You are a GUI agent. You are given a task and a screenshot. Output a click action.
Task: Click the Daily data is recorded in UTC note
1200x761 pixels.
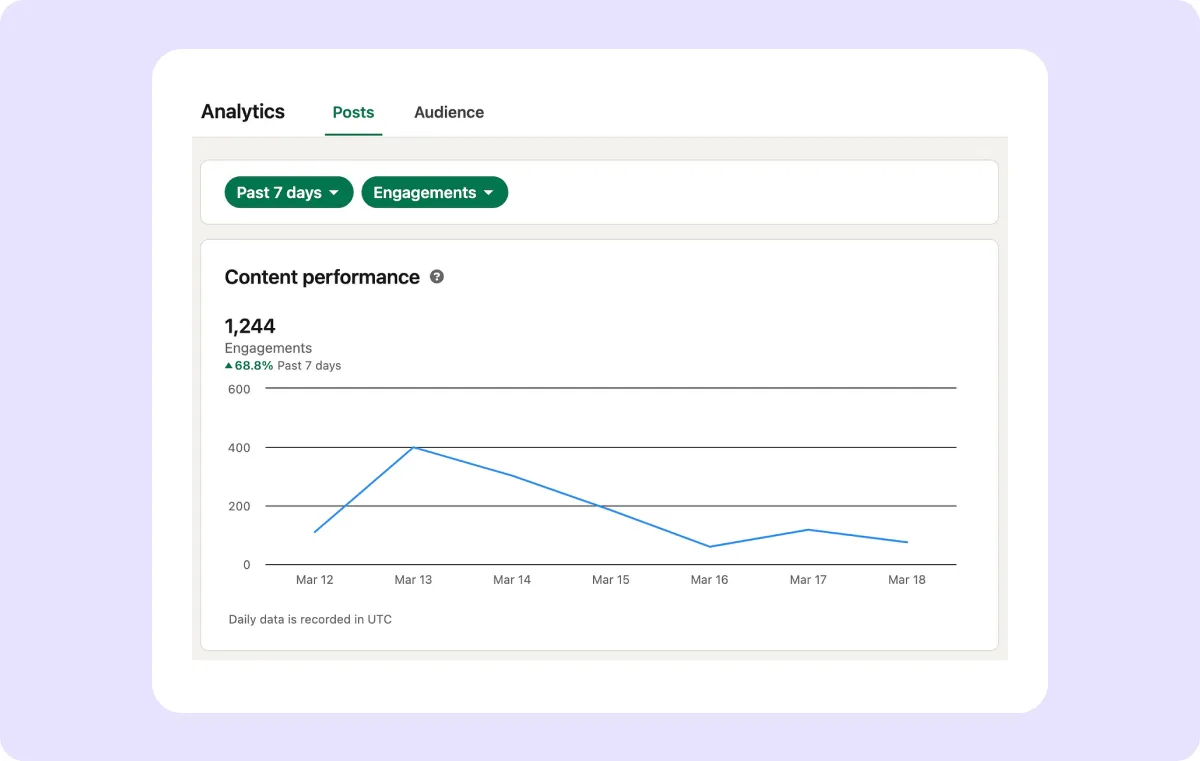(x=310, y=620)
